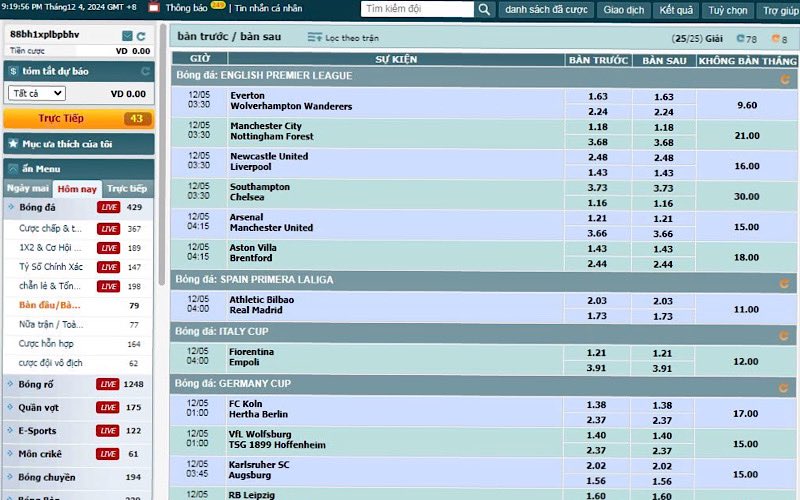Select 1.63 odds for Everton bàn trước
The height and width of the screenshot is (500, 800).
pyautogui.click(x=598, y=97)
